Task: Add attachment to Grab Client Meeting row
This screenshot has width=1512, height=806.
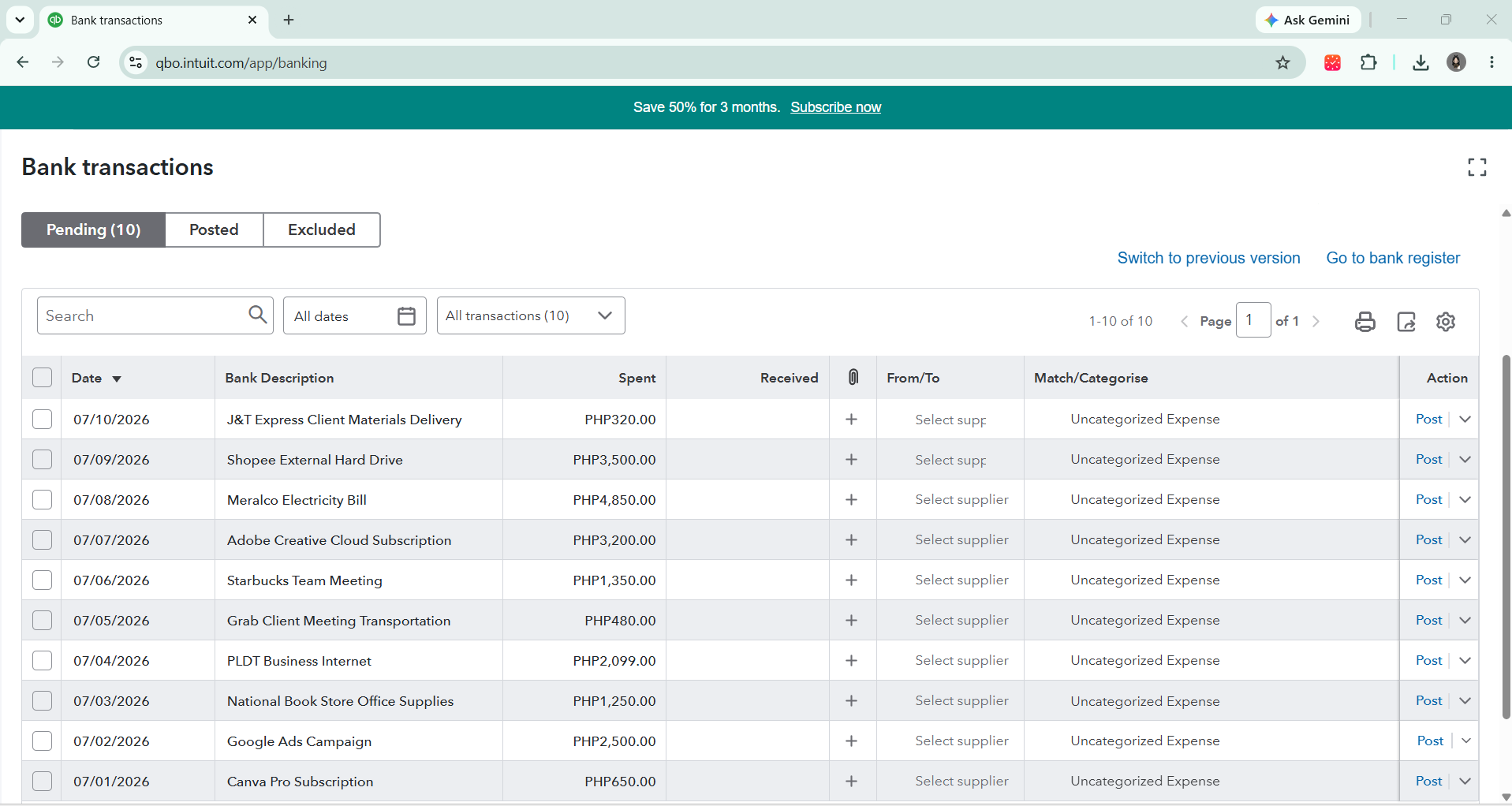Action: 852,621
